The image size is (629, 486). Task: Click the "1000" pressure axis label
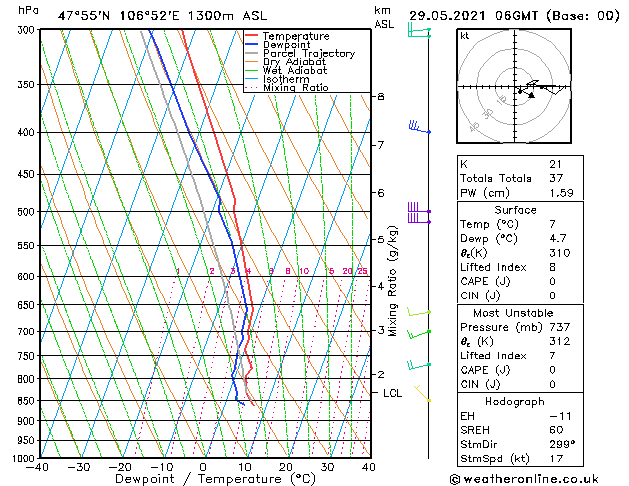(x=26, y=458)
